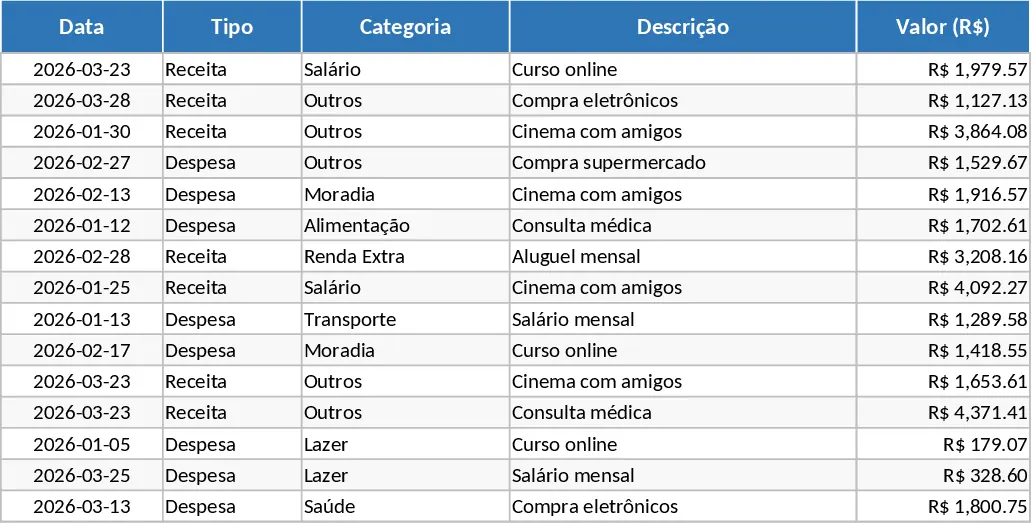Select the cell with date 2026-03-28
The width and height of the screenshot is (1031, 523).
(x=82, y=101)
